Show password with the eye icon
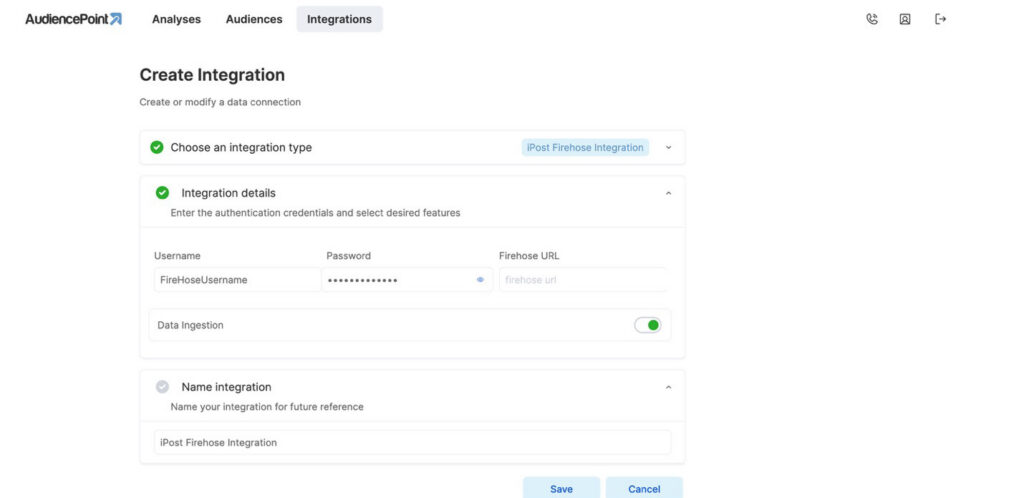The image size is (1024, 498). (x=480, y=280)
